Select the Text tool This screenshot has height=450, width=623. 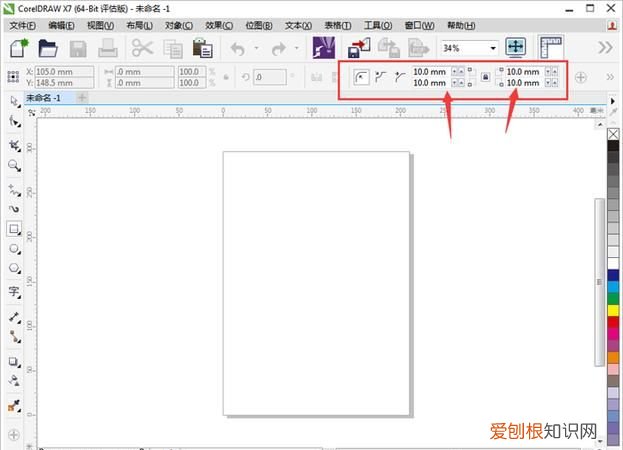coord(15,292)
